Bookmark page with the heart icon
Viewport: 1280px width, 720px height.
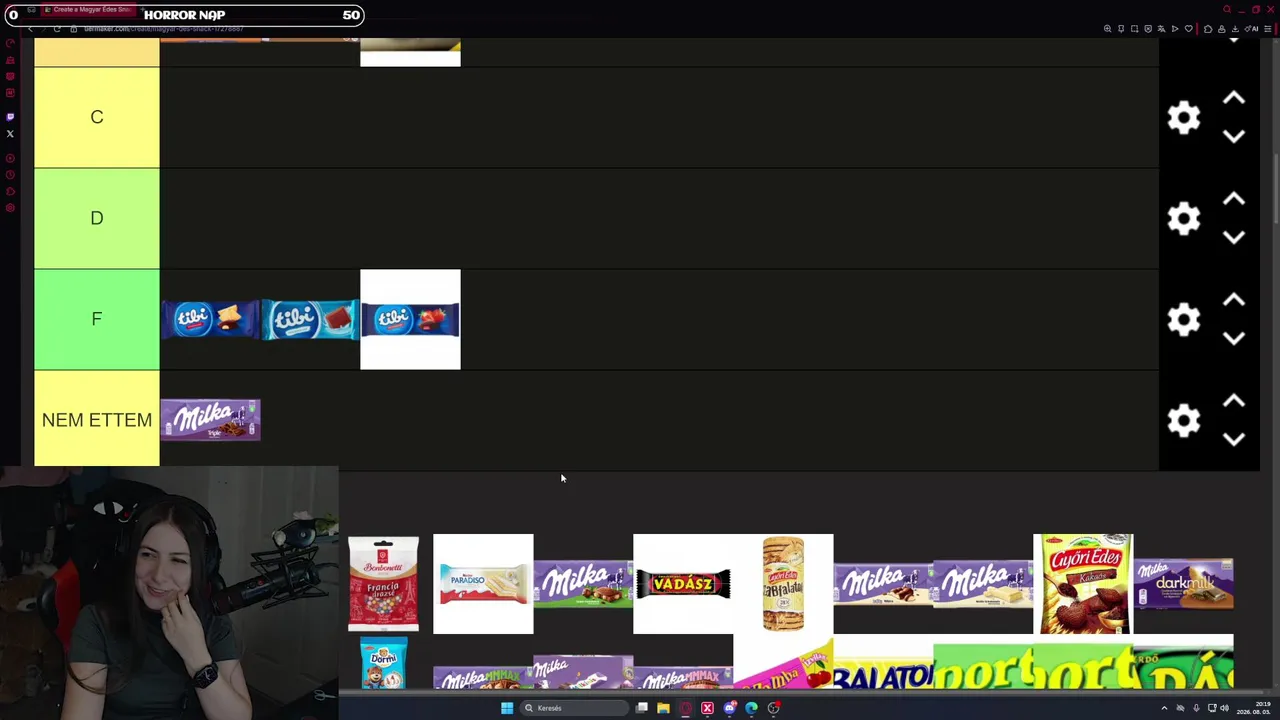click(1188, 29)
